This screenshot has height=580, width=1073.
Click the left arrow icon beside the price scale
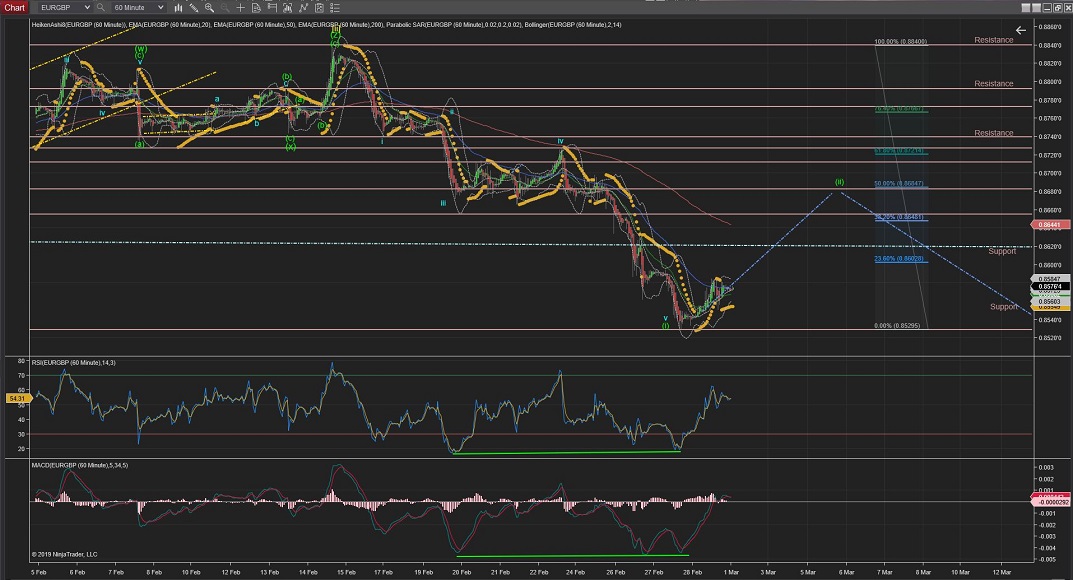coord(1020,30)
